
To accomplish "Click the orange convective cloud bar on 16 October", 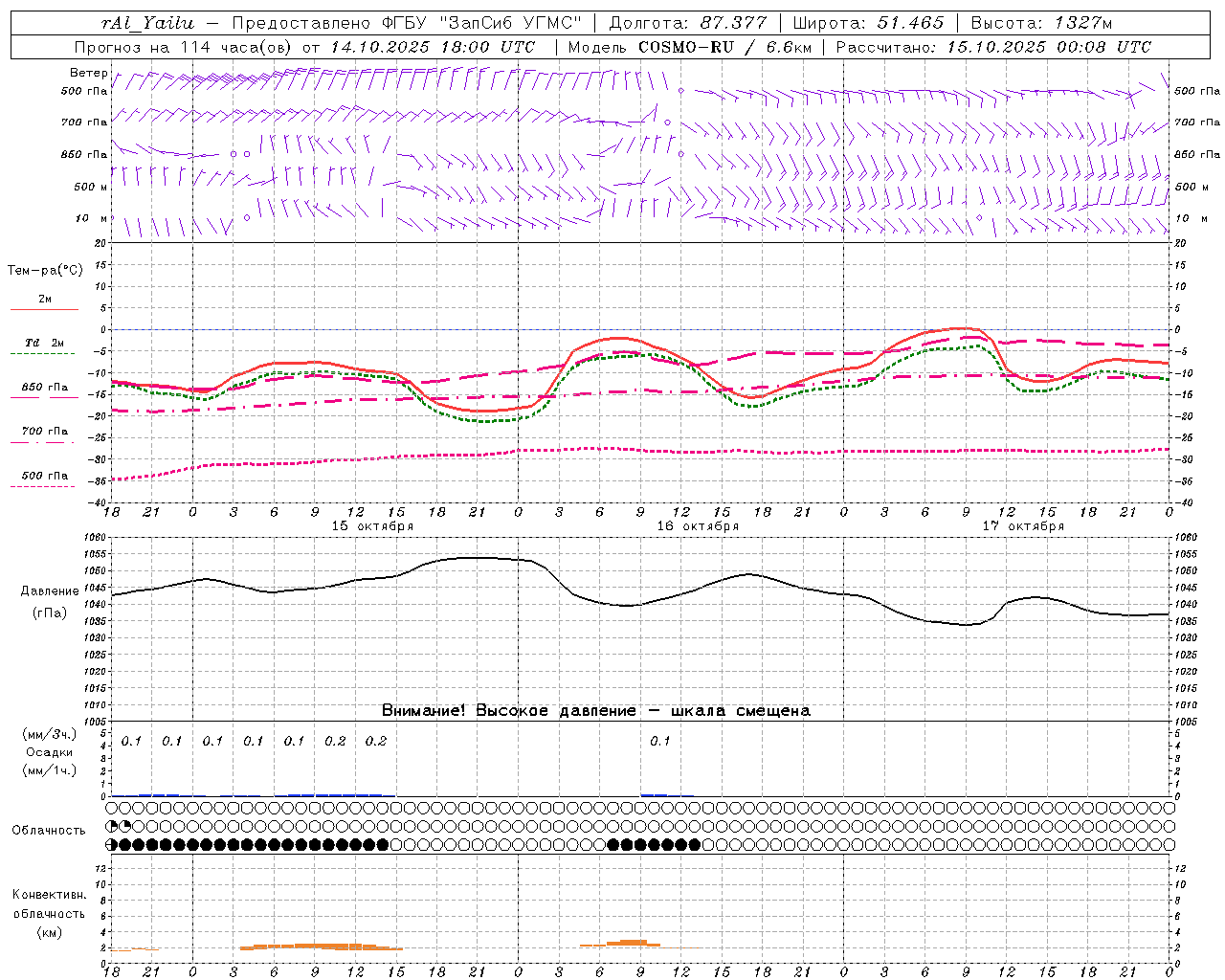I will [x=632, y=944].
